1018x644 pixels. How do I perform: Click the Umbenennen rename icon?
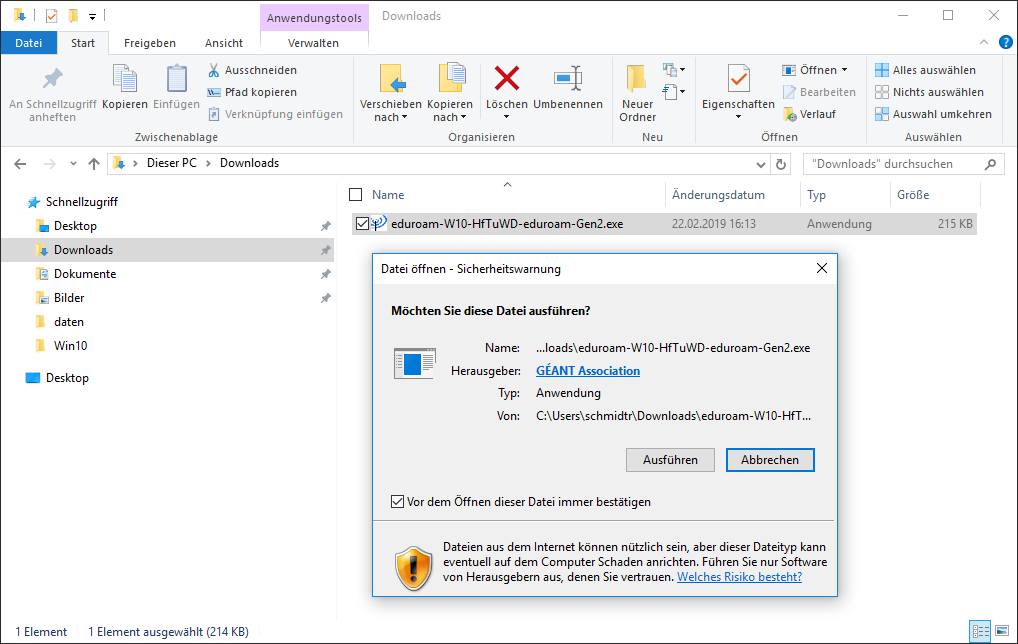[x=567, y=79]
